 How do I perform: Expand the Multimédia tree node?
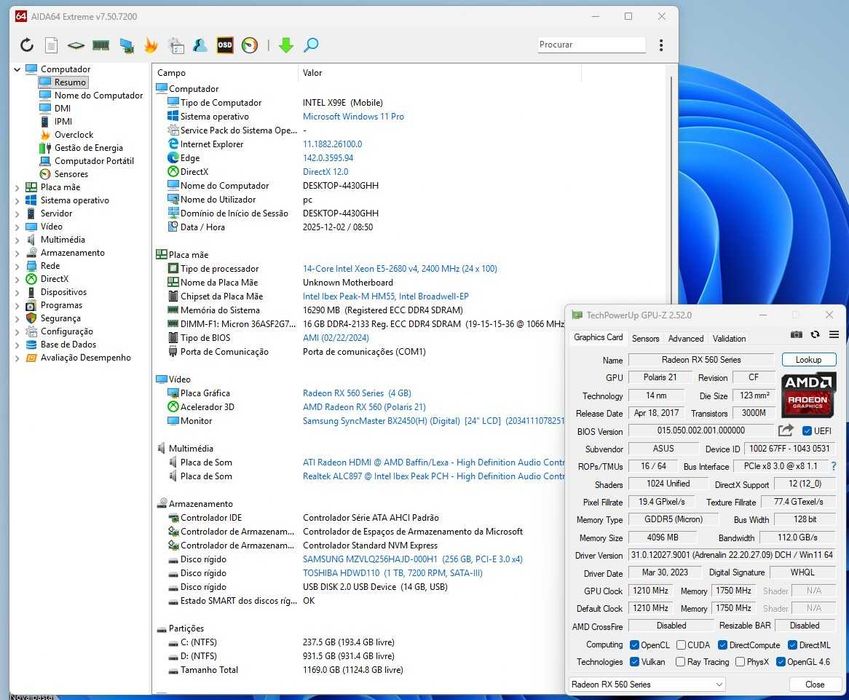tap(17, 240)
